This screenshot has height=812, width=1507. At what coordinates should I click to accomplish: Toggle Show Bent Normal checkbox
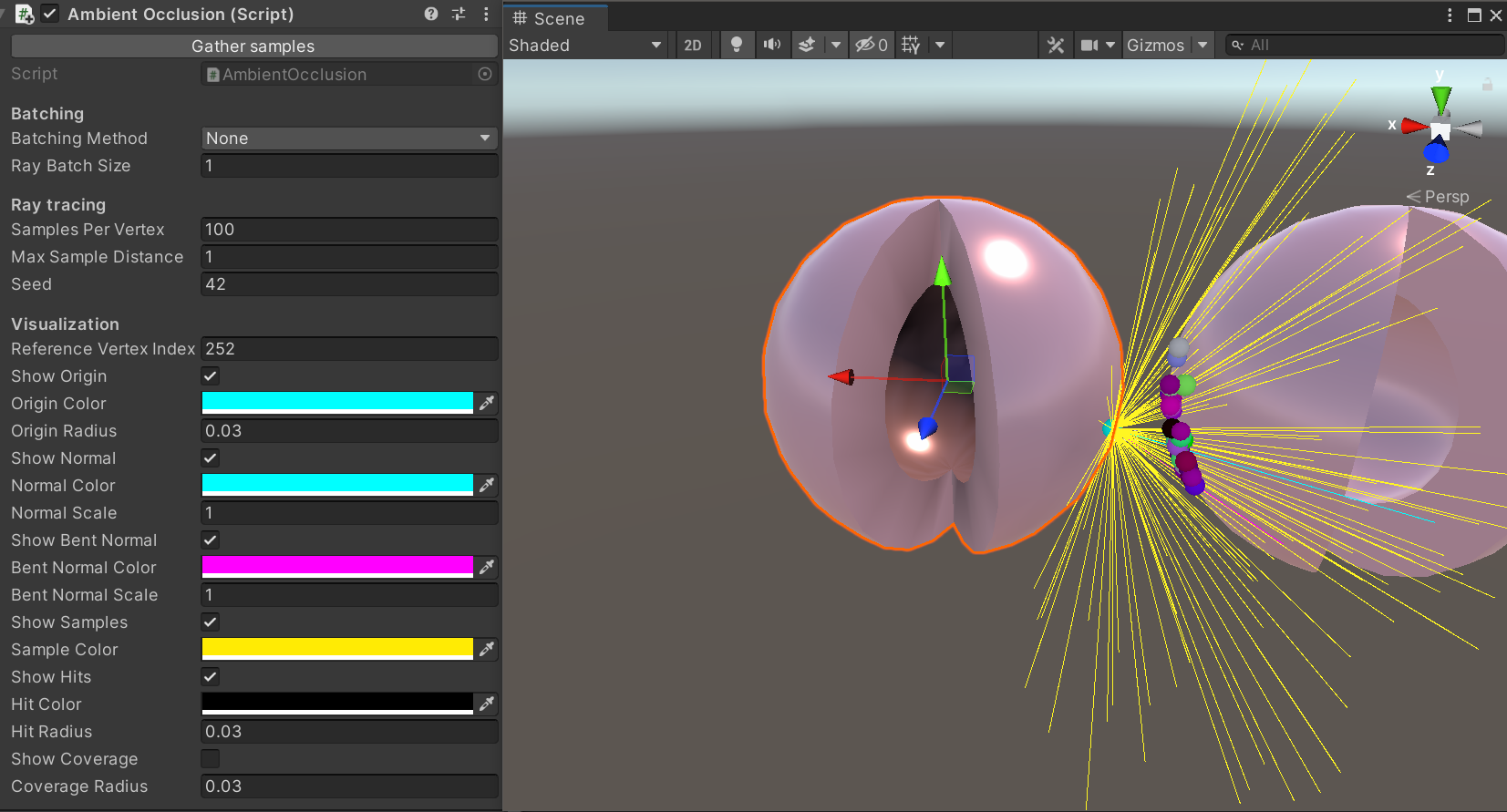(211, 540)
